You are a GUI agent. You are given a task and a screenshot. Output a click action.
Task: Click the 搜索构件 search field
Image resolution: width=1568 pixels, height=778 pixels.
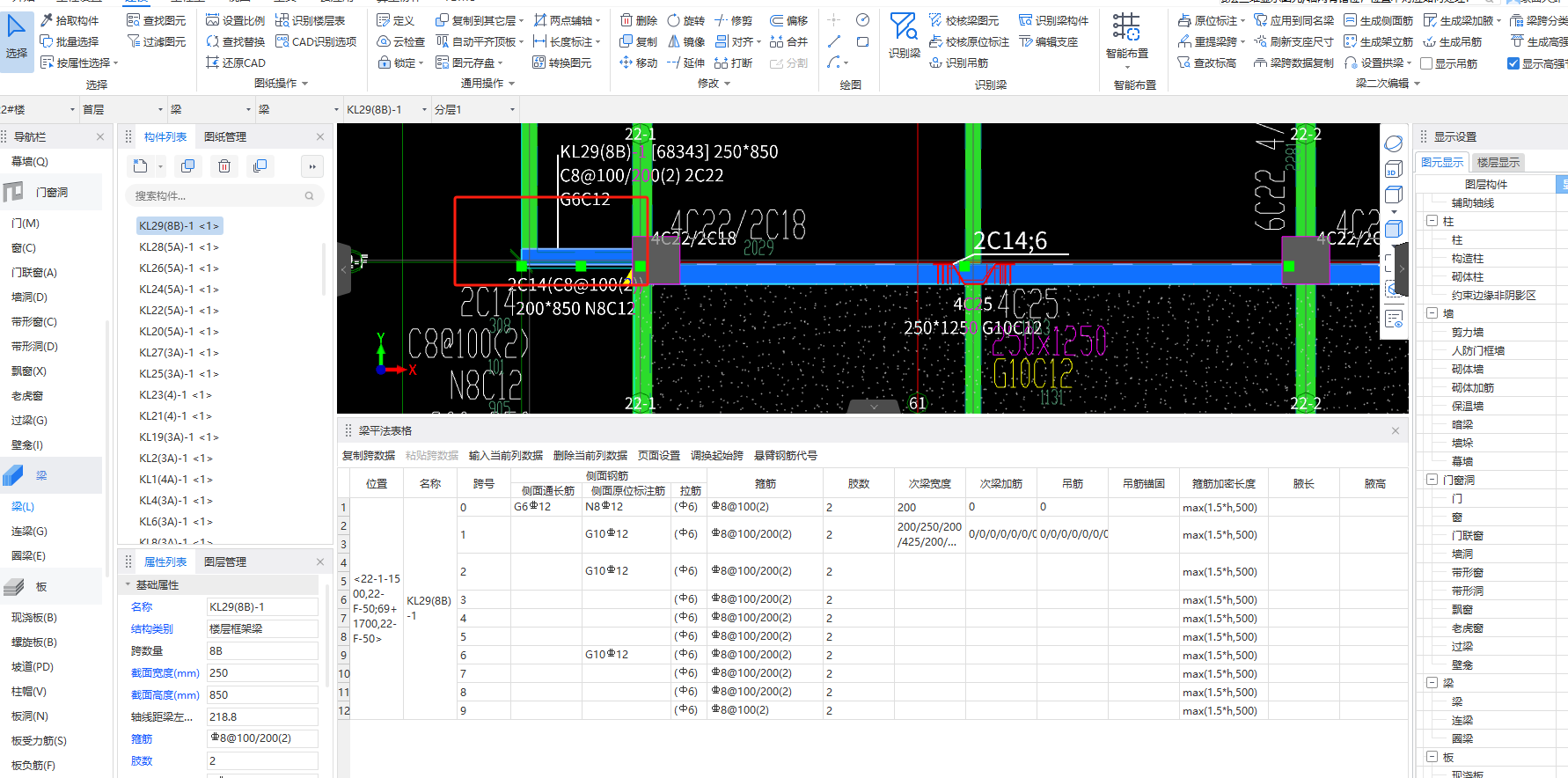(x=224, y=195)
